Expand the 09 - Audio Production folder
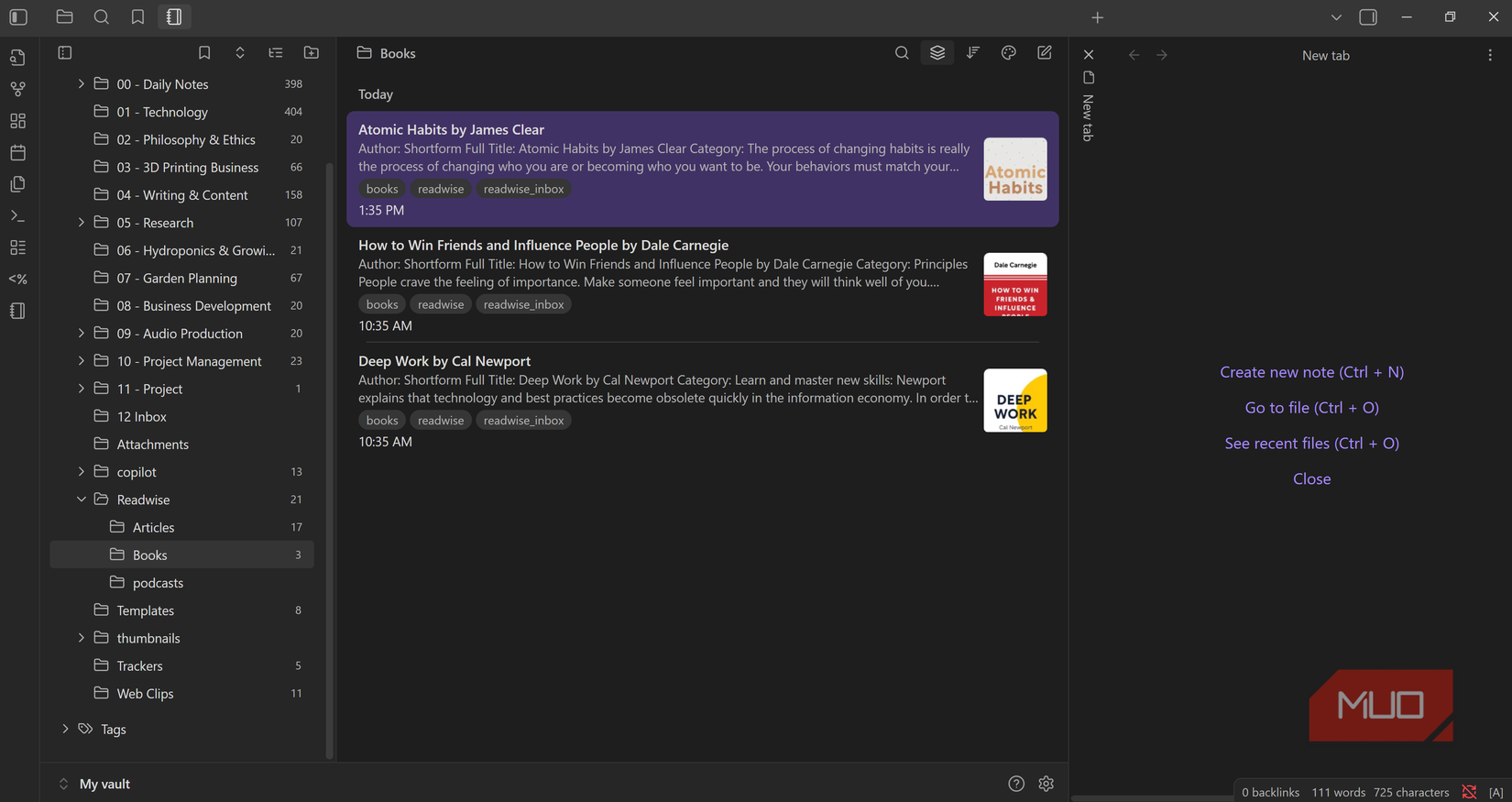The height and width of the screenshot is (802, 1512). 82,334
